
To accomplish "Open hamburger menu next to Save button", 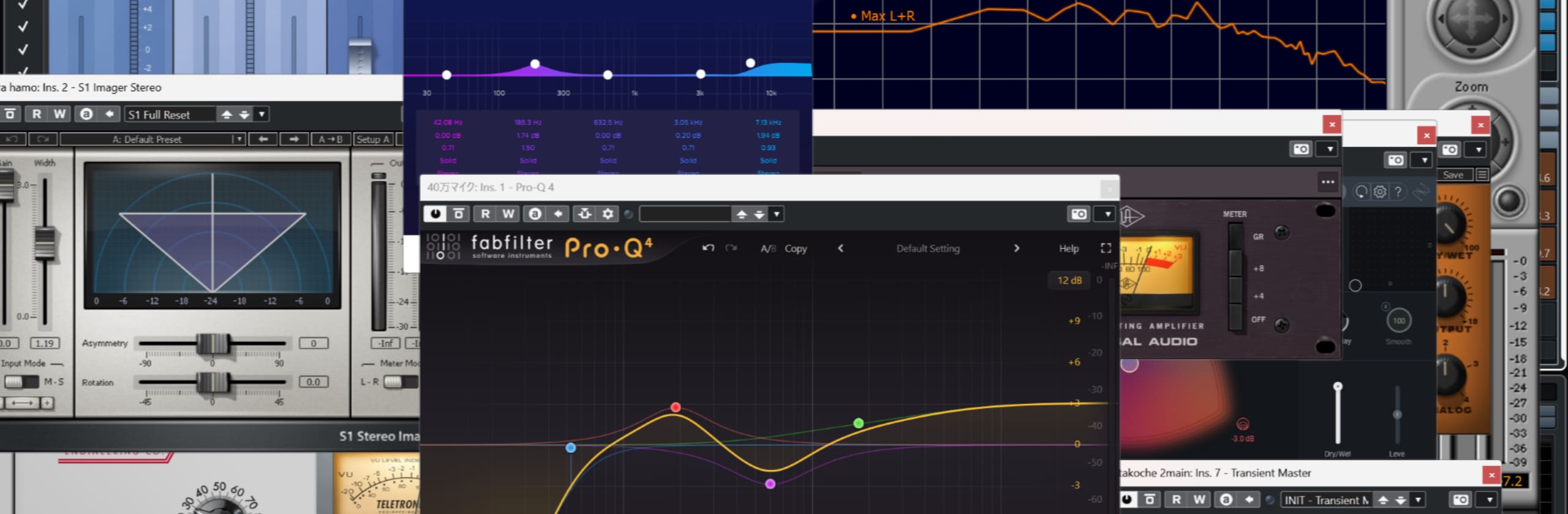I will (1482, 175).
